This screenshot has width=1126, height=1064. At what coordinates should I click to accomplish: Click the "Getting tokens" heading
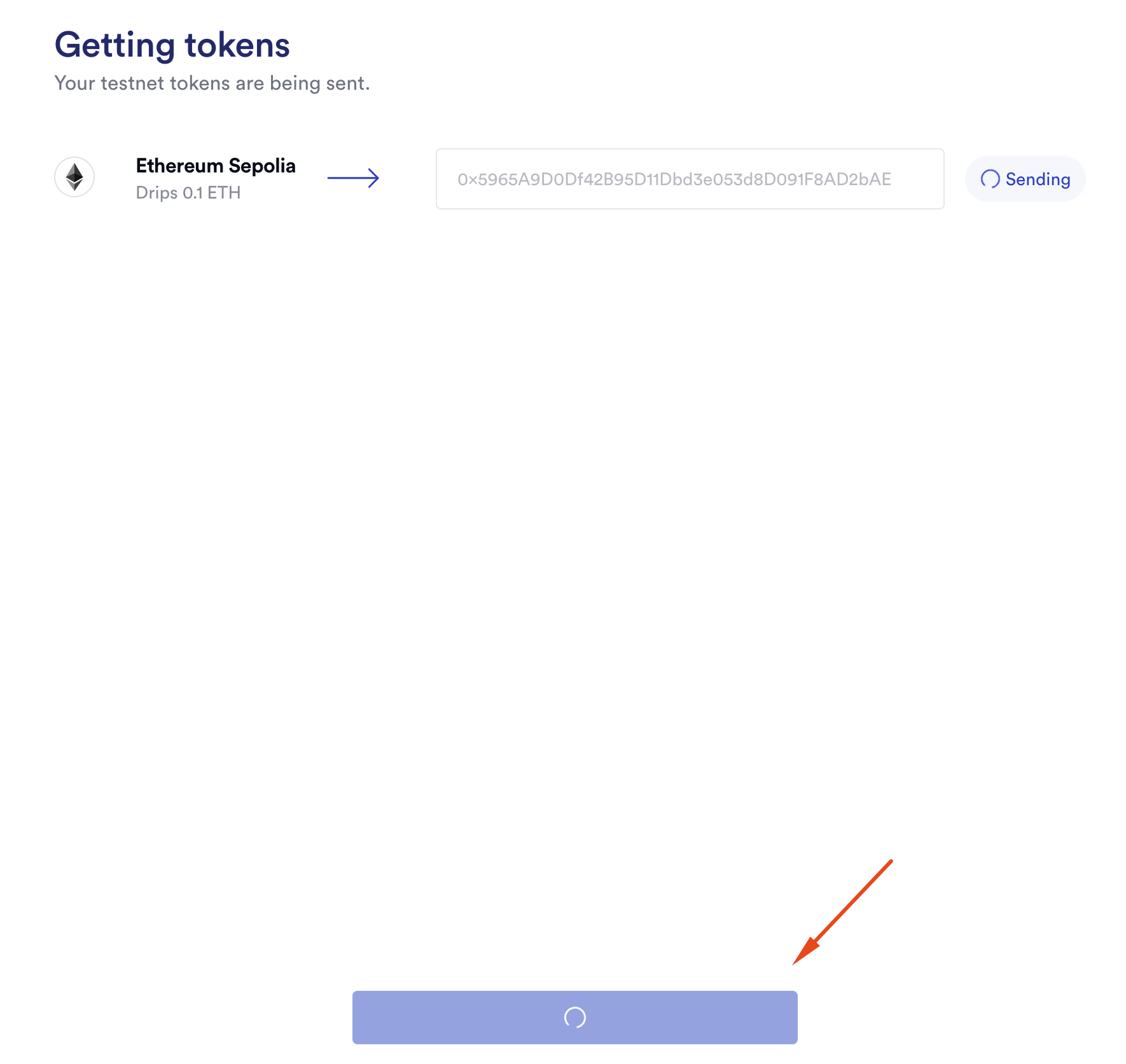click(172, 45)
